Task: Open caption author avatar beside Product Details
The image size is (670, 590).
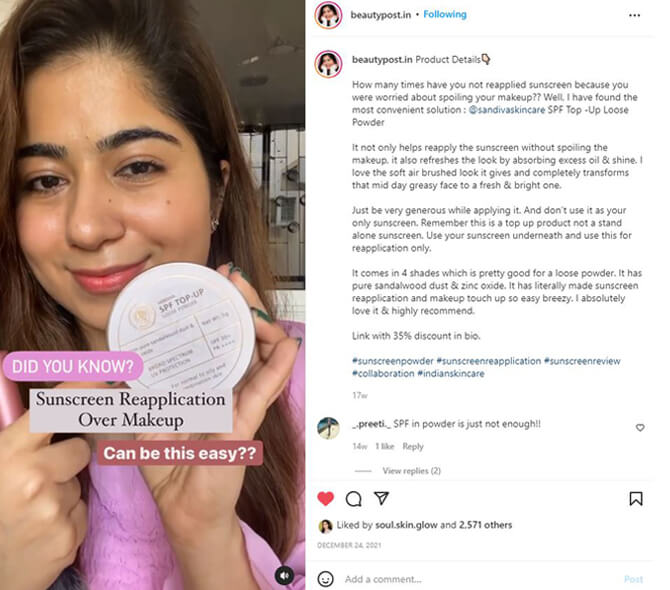Action: click(x=328, y=64)
